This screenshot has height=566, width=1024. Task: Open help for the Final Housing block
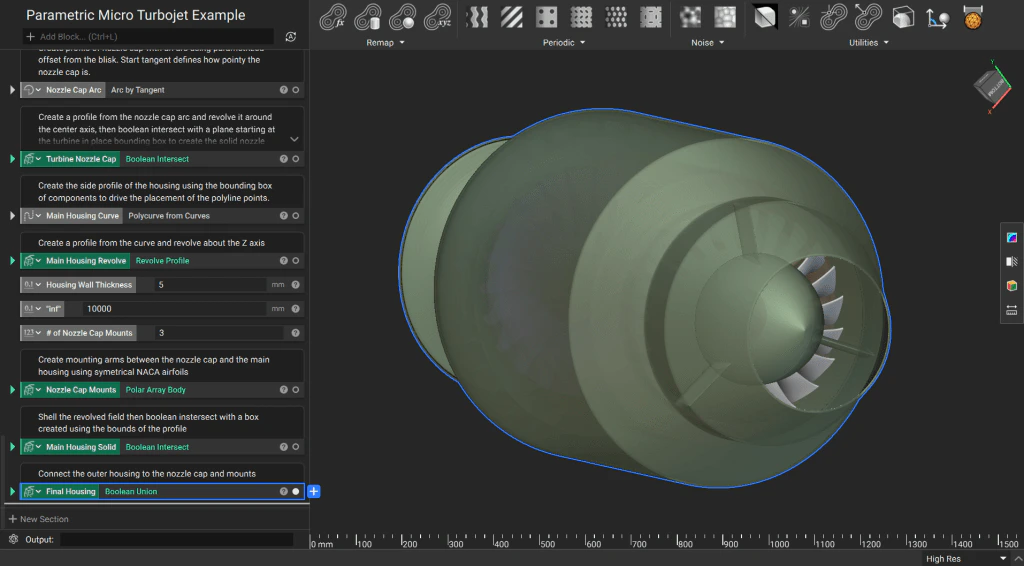[284, 492]
